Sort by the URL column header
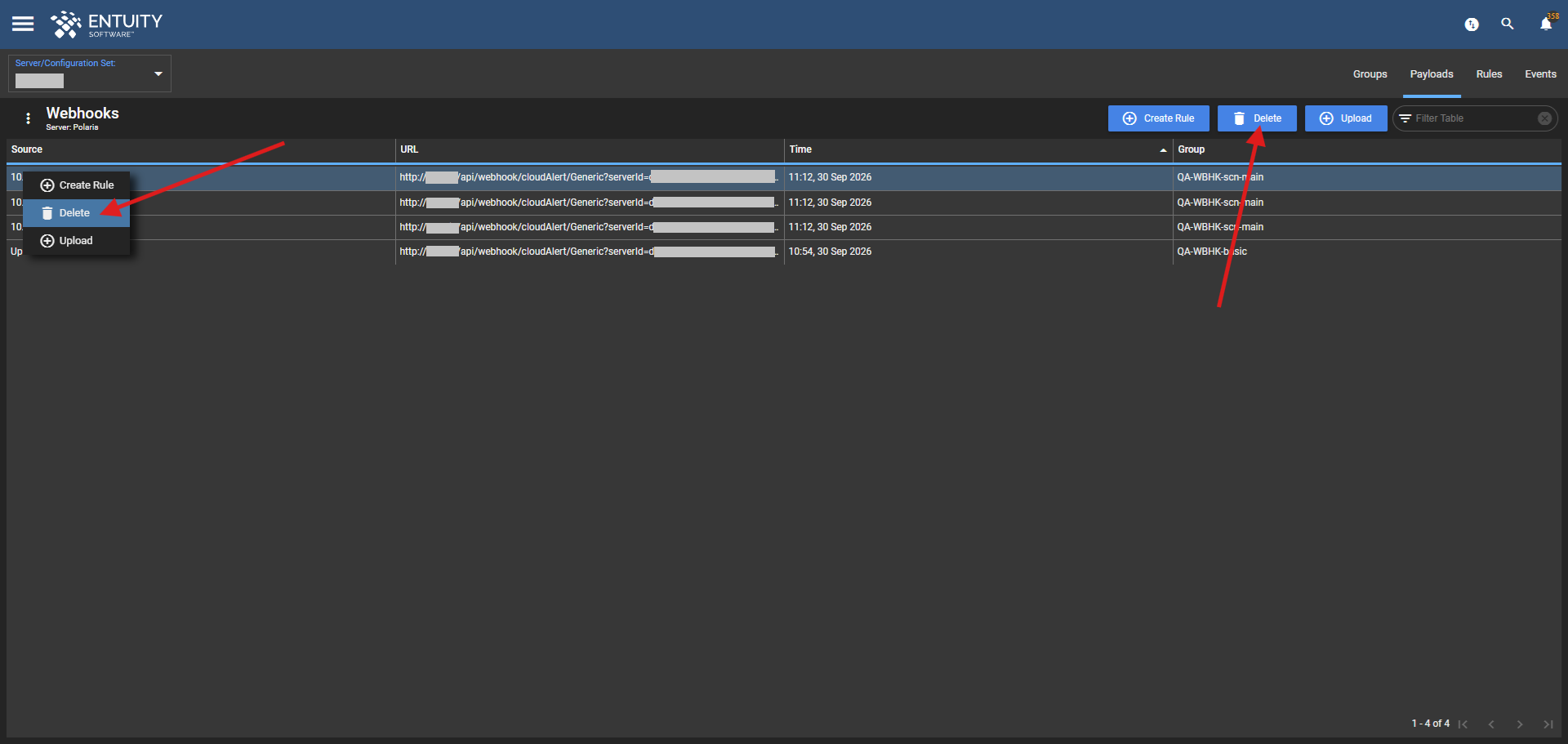 point(409,149)
